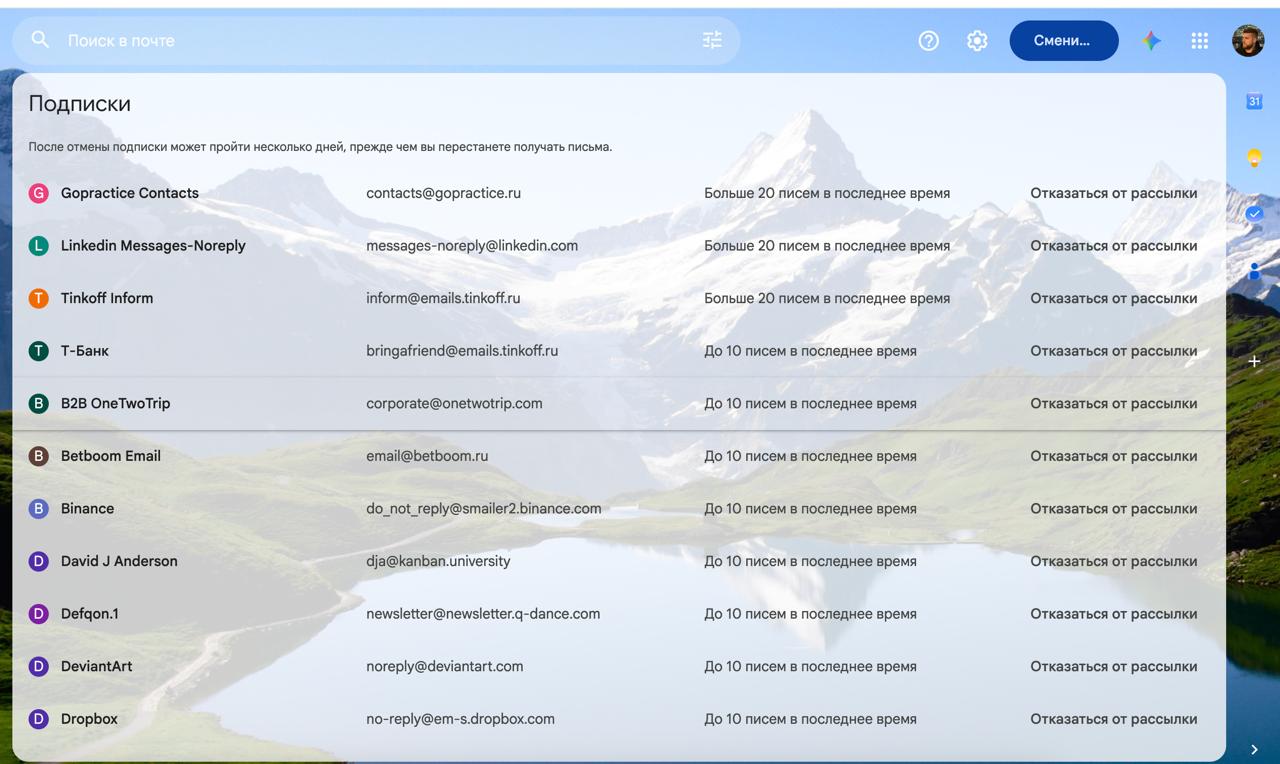The height and width of the screenshot is (764, 1280).
Task: Unsubscribe from Defqon.1 newsletter
Action: coord(1114,614)
